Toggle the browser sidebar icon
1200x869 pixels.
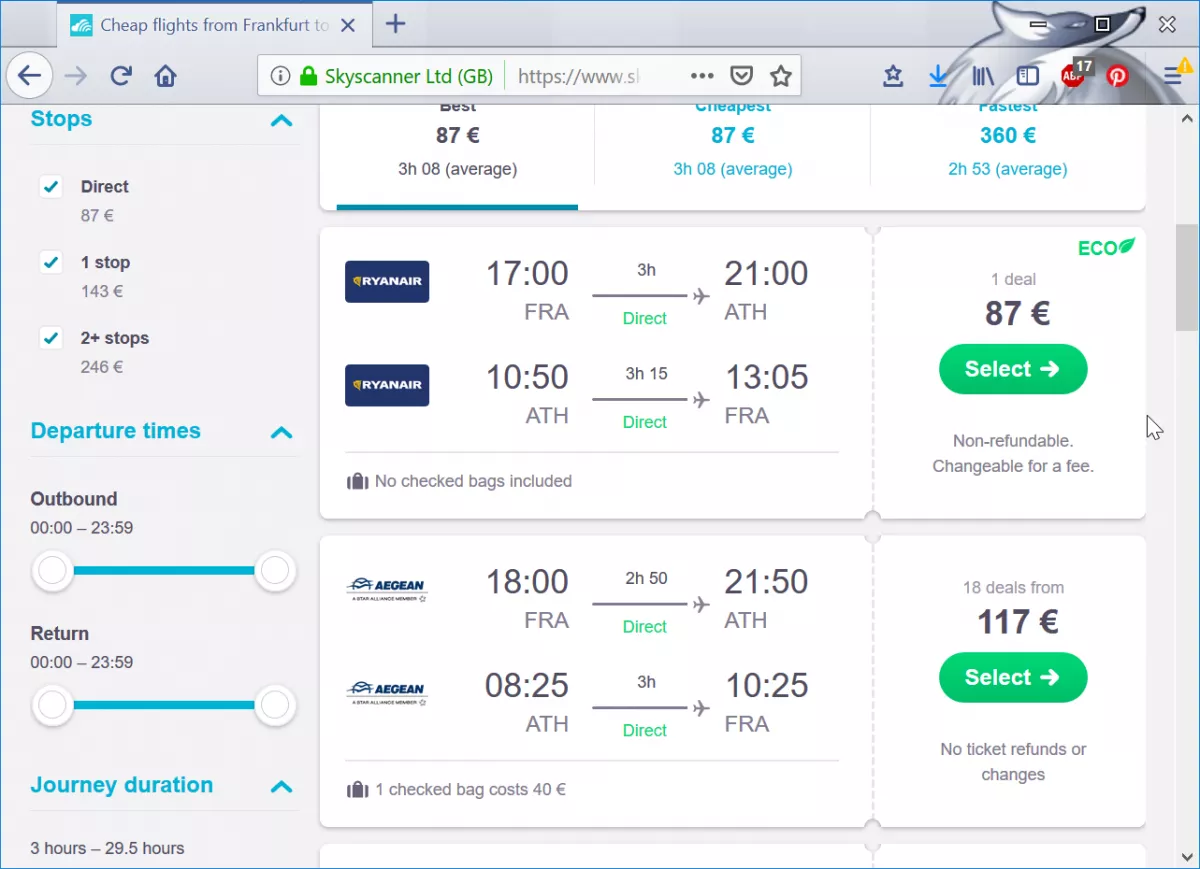click(1027, 76)
